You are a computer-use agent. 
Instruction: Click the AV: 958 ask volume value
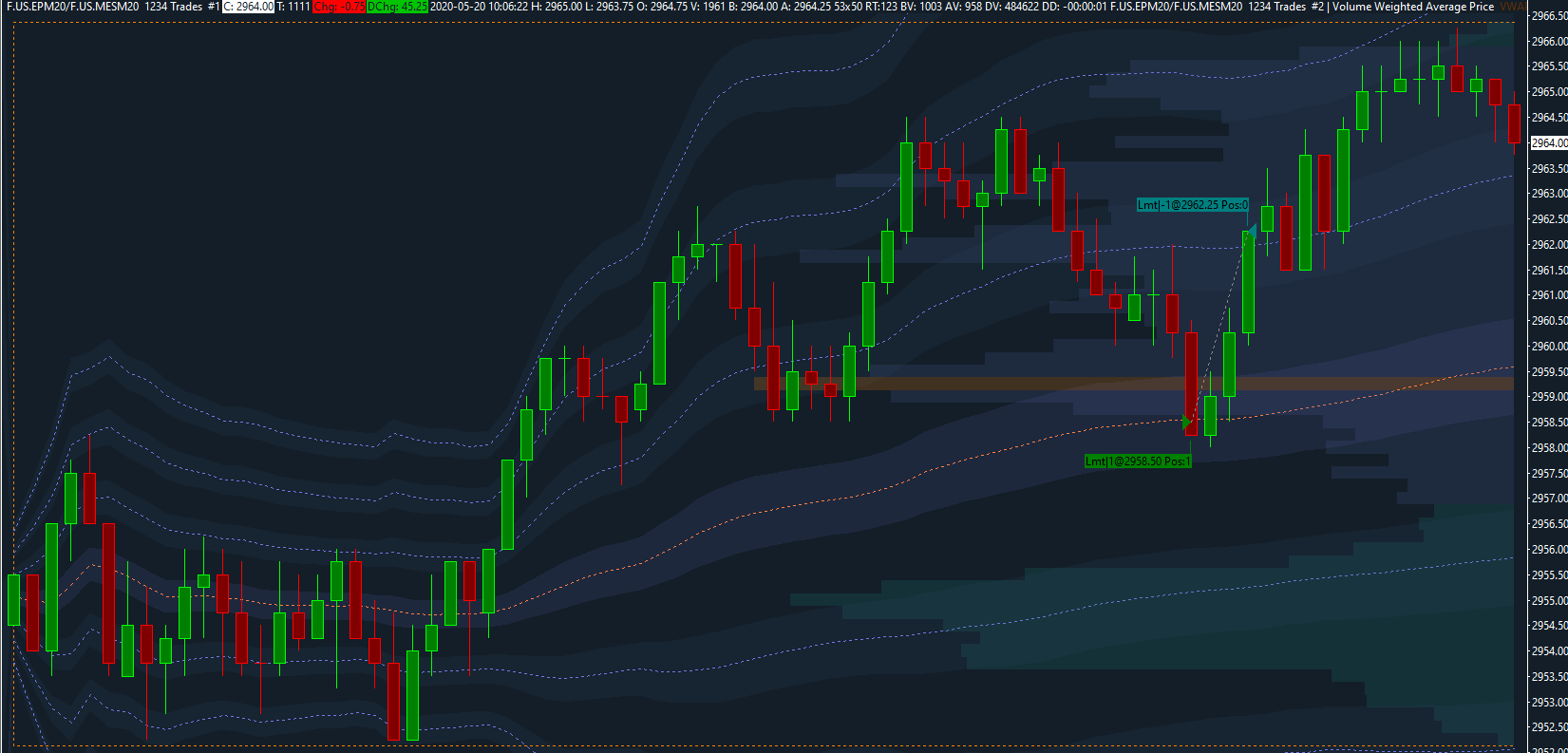click(x=963, y=7)
